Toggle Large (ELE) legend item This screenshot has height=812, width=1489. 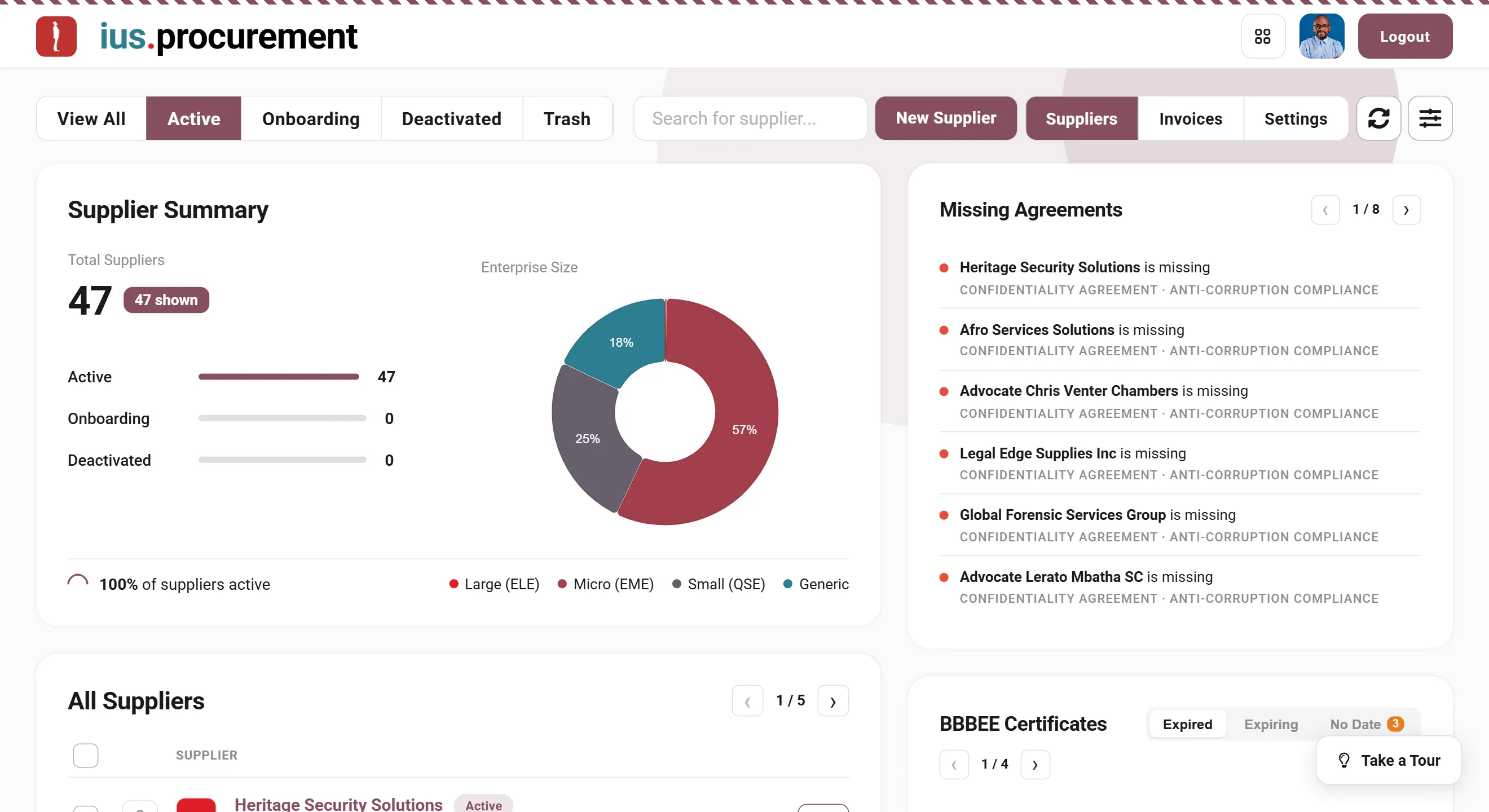(x=494, y=584)
